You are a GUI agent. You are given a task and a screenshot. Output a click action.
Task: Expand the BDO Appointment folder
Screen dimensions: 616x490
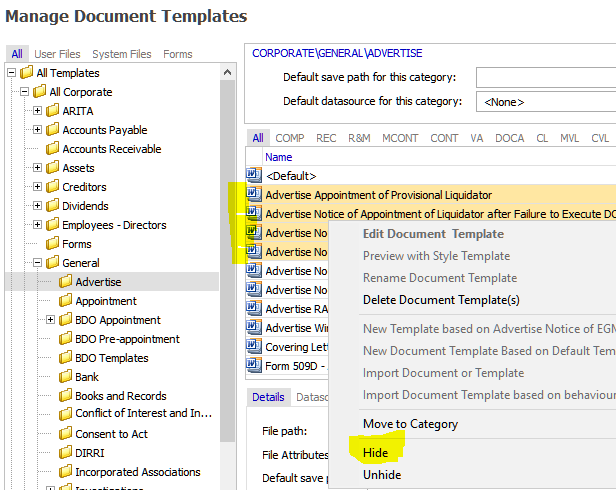point(51,320)
